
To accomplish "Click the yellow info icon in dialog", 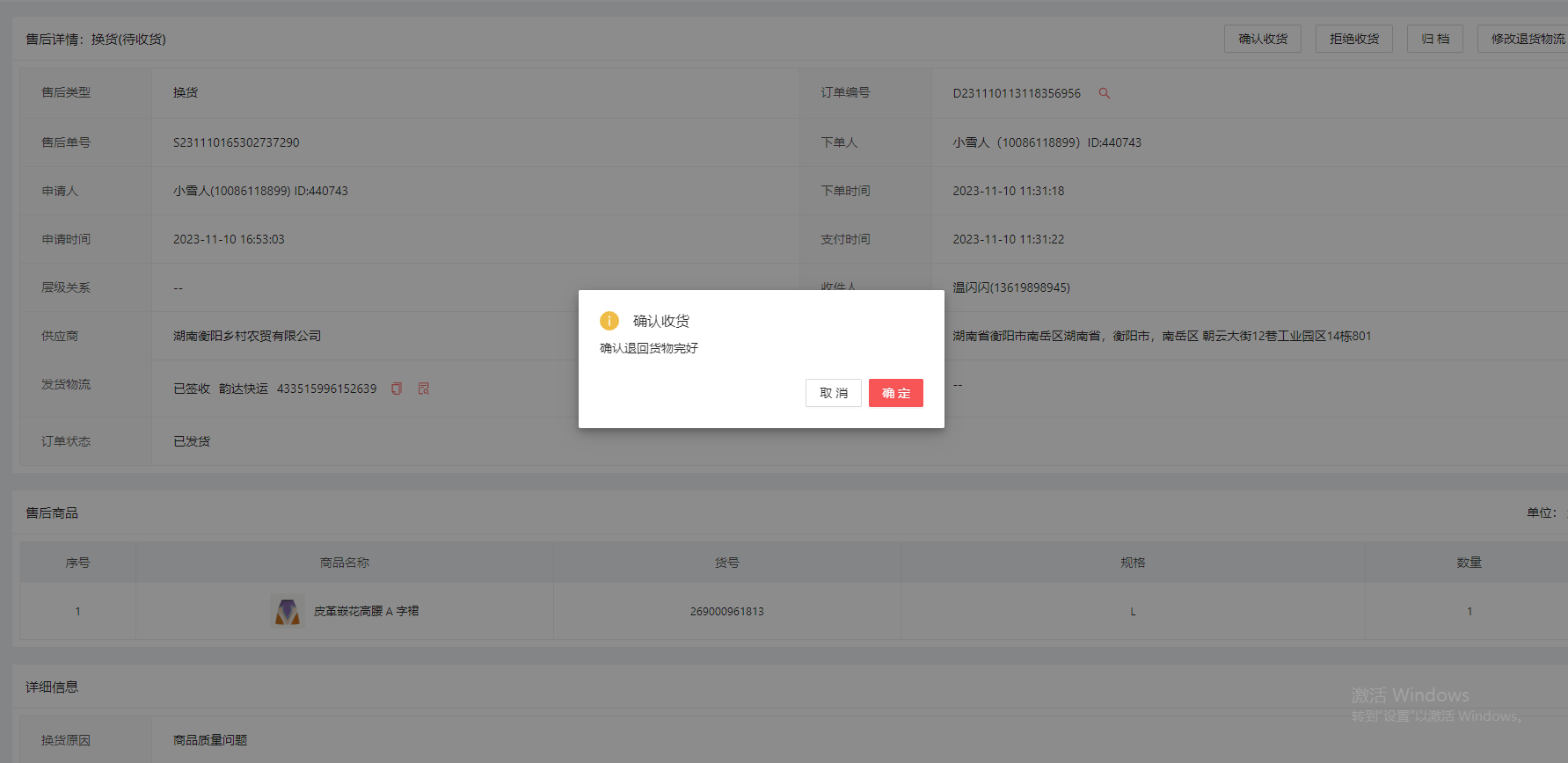I will click(x=609, y=321).
